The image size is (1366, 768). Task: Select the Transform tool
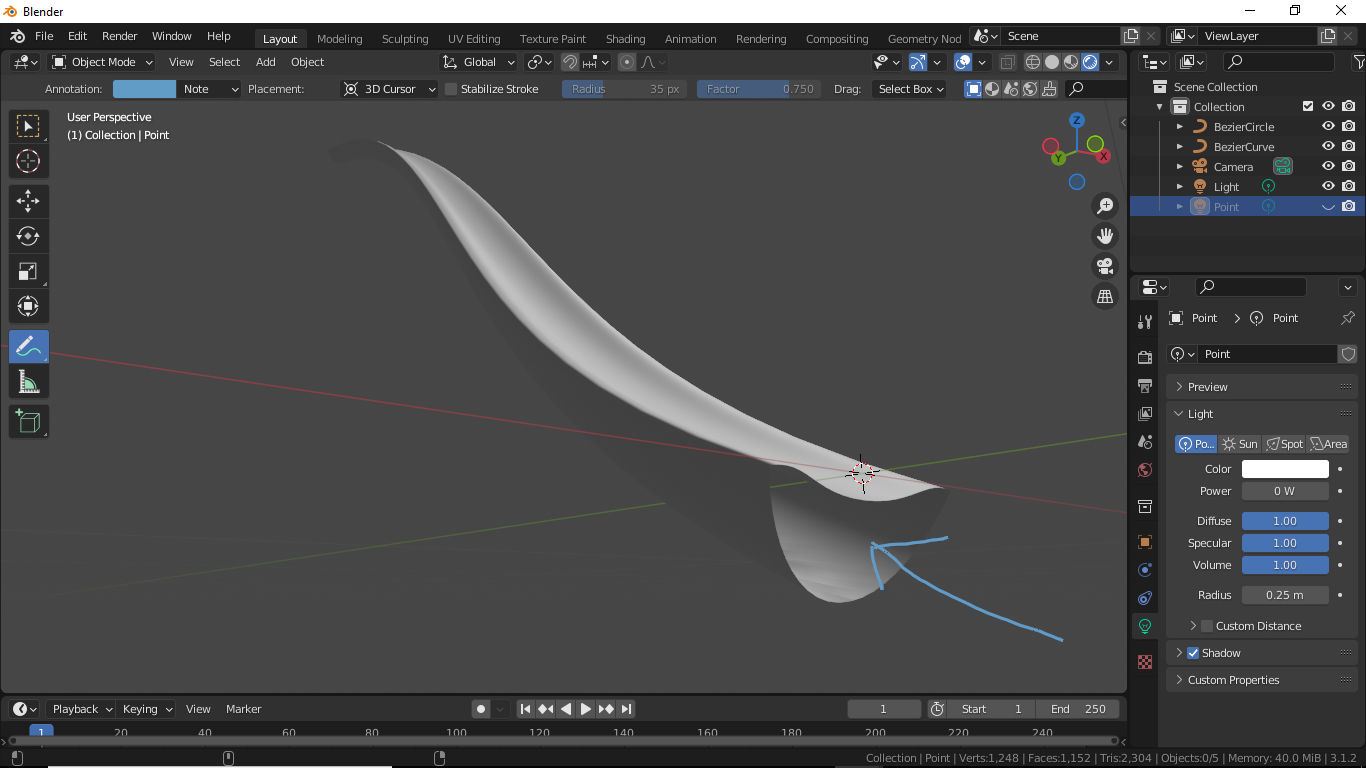pos(28,306)
